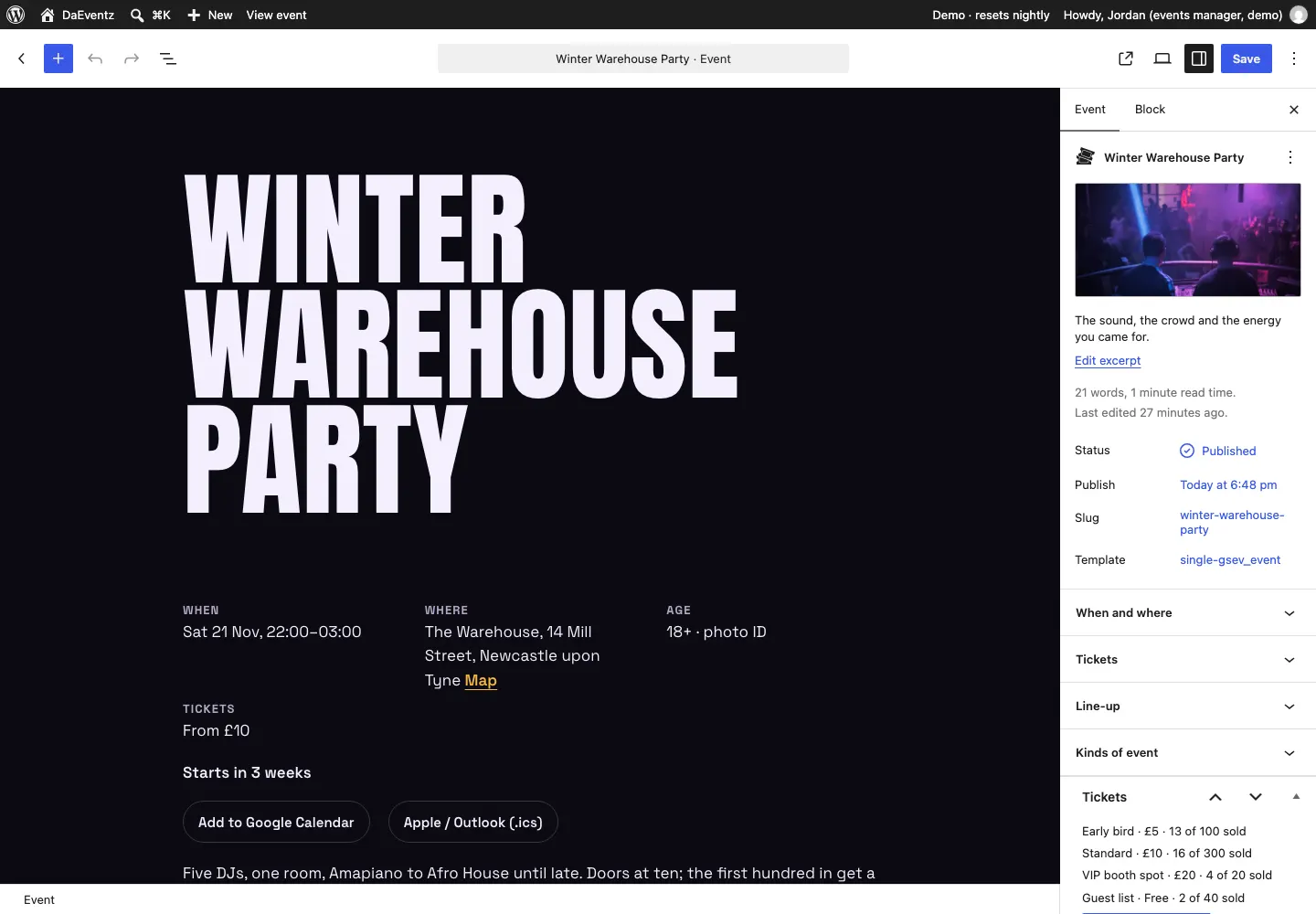
Task: Expand the sidebar Tickets panel
Action: (1188, 660)
